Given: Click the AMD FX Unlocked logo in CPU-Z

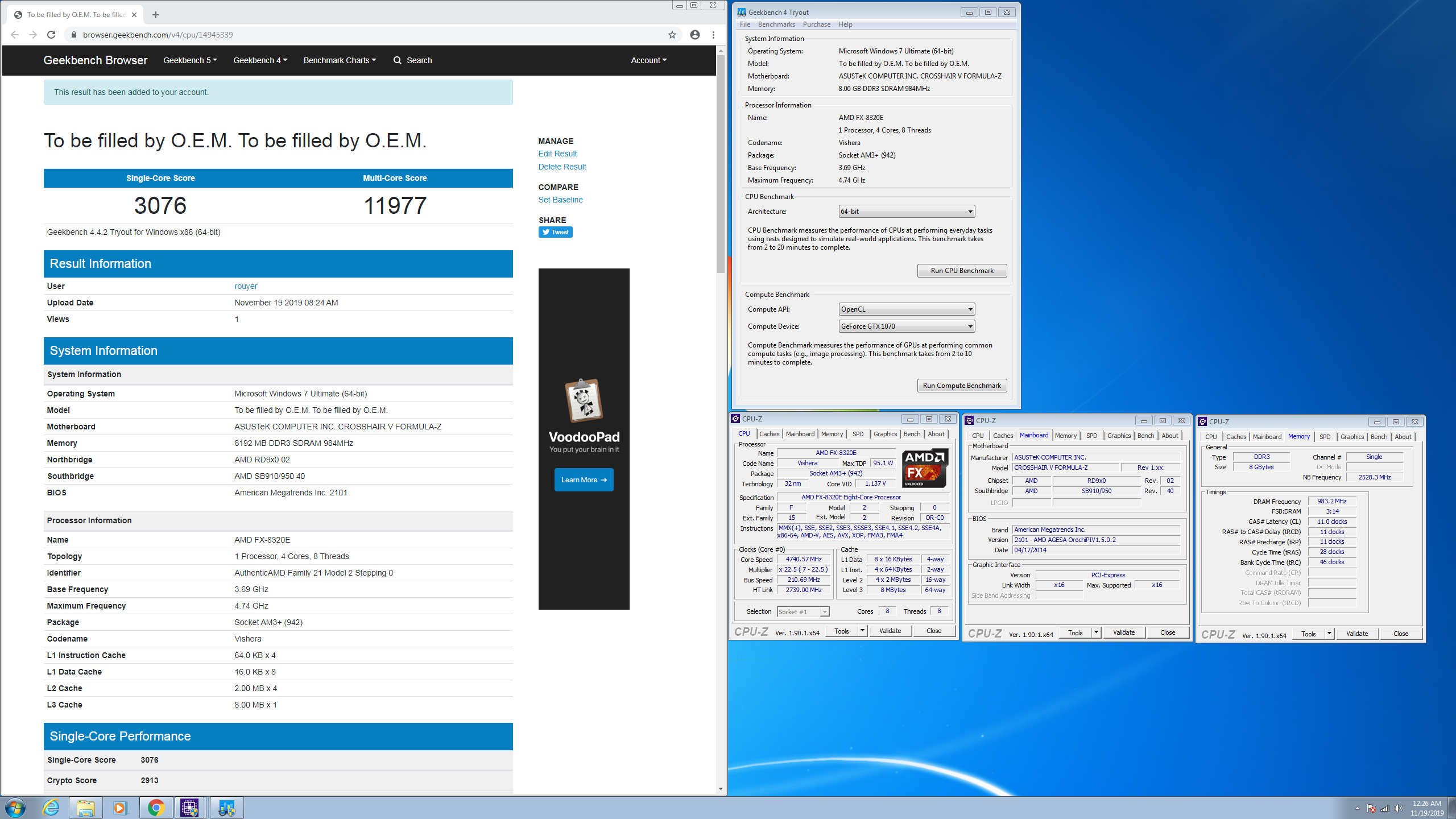Looking at the screenshot, I should (925, 468).
